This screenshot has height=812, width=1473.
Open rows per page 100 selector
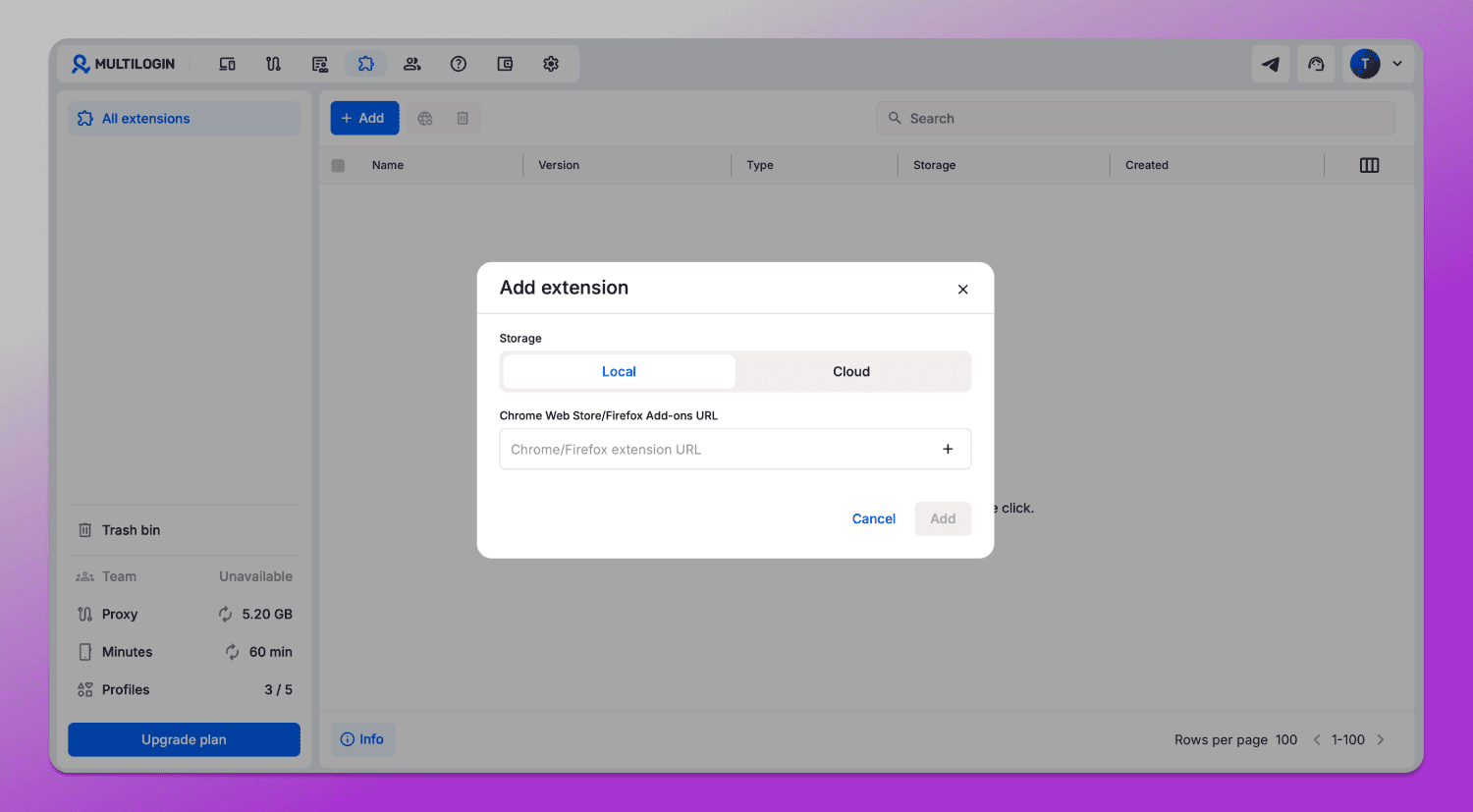point(1286,739)
